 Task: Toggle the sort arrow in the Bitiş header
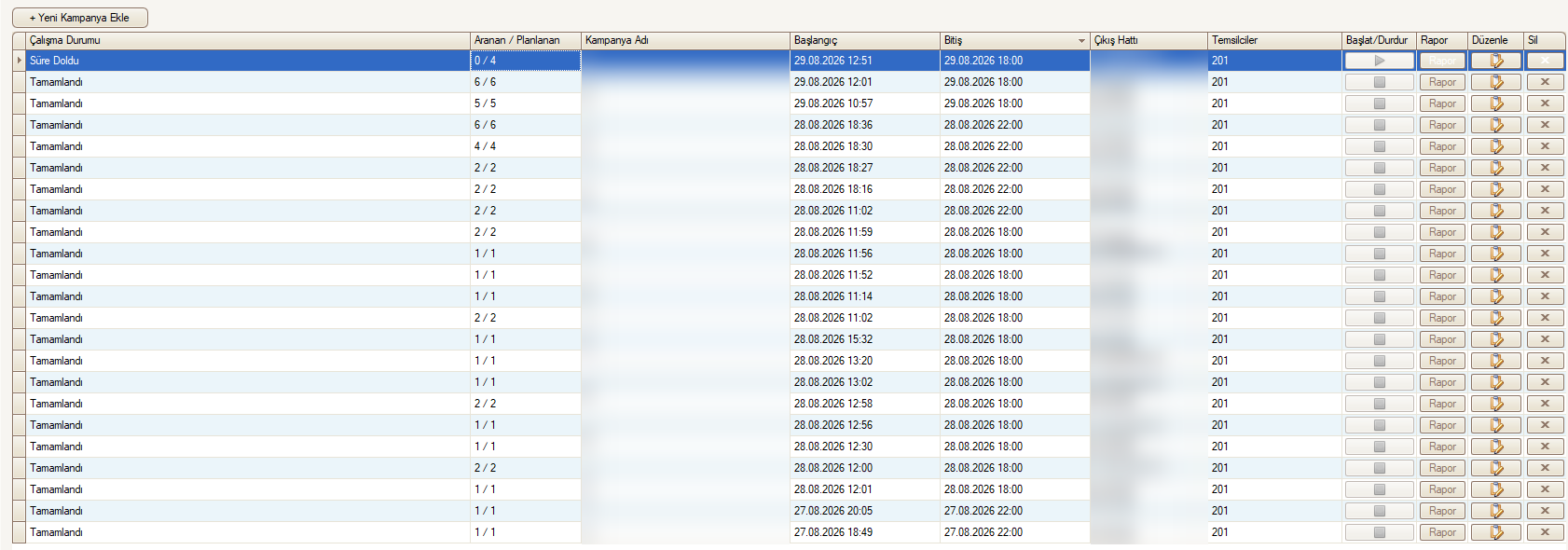1081,41
